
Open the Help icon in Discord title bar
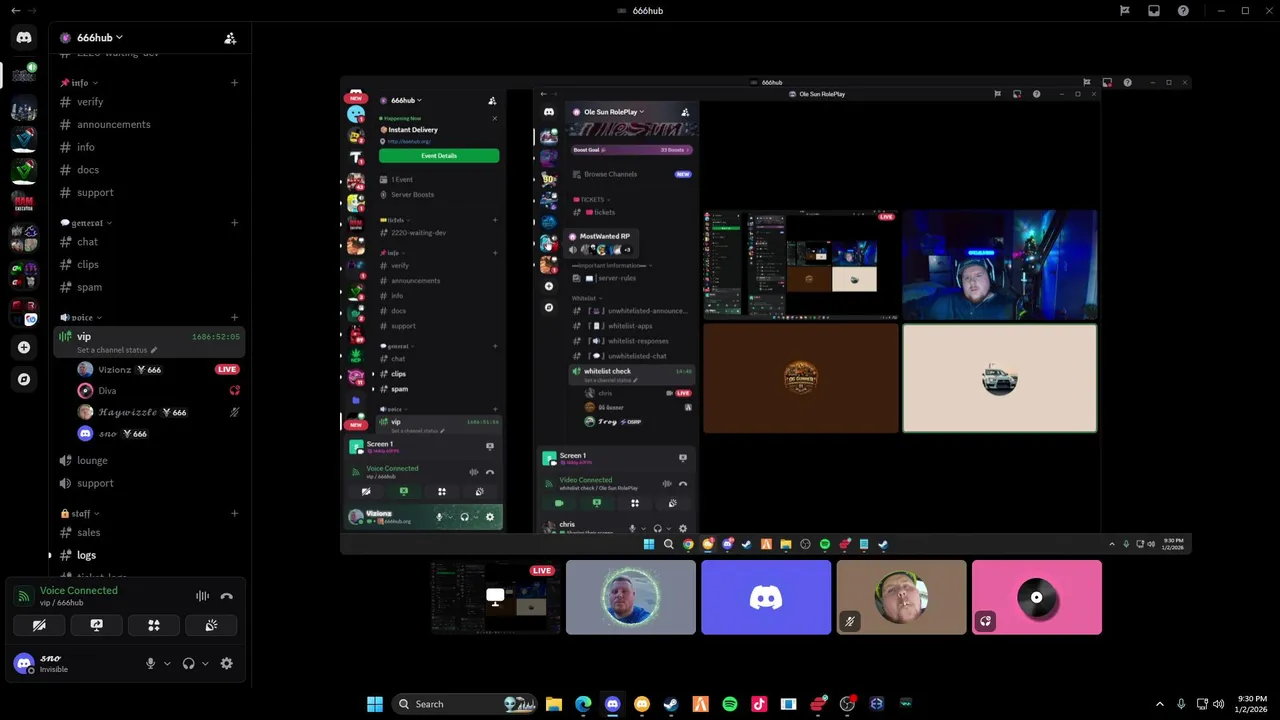pyautogui.click(x=1183, y=11)
